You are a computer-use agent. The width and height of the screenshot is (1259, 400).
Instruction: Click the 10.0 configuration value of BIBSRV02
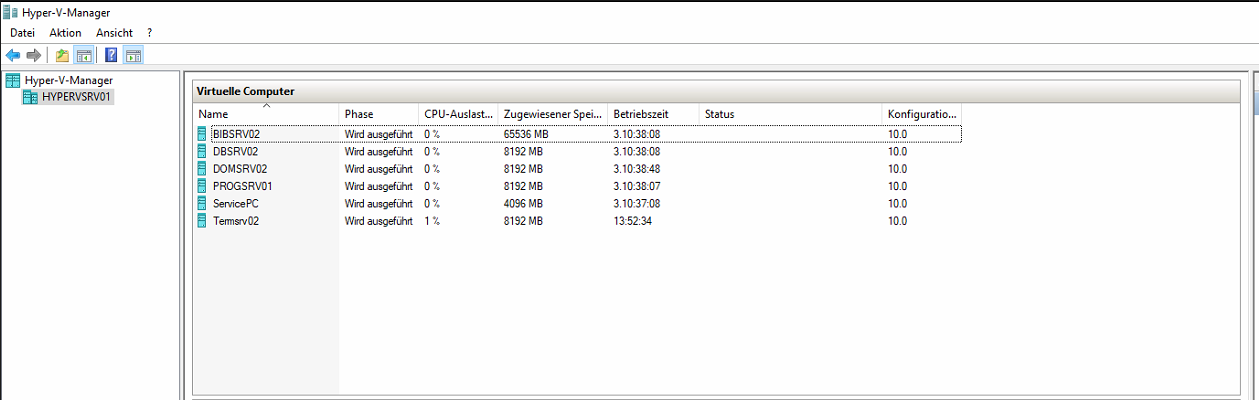point(897,134)
